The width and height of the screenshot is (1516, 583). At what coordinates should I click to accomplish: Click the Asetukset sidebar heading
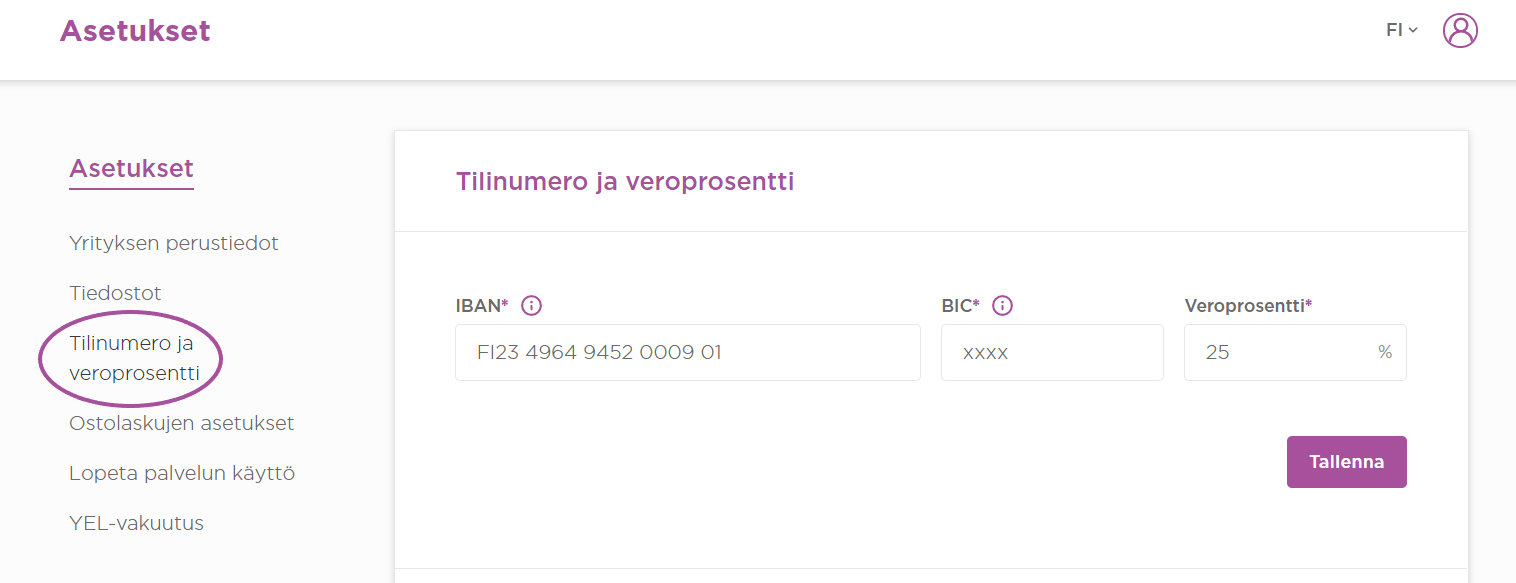pyautogui.click(x=131, y=168)
